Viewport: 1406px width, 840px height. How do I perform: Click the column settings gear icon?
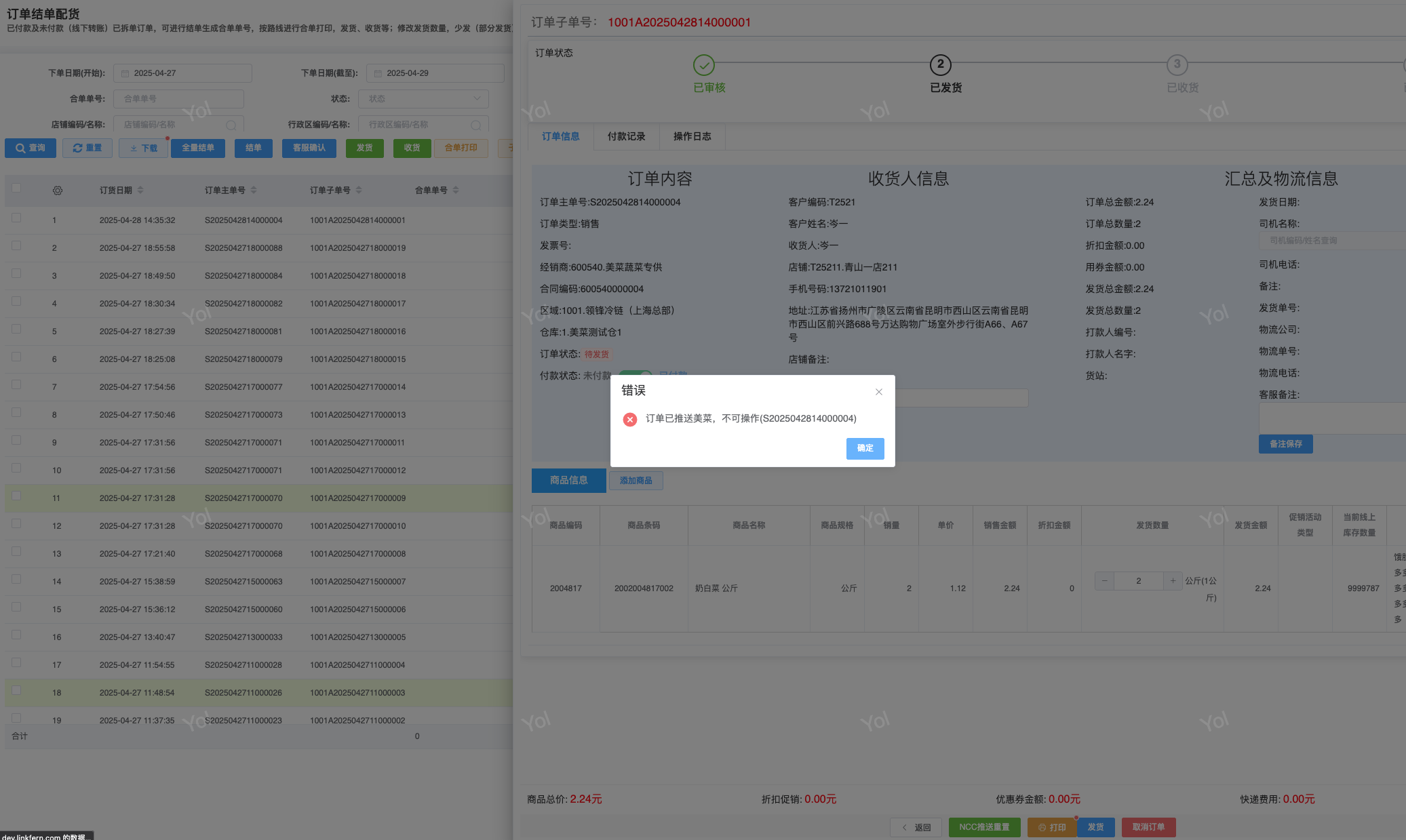click(x=58, y=191)
